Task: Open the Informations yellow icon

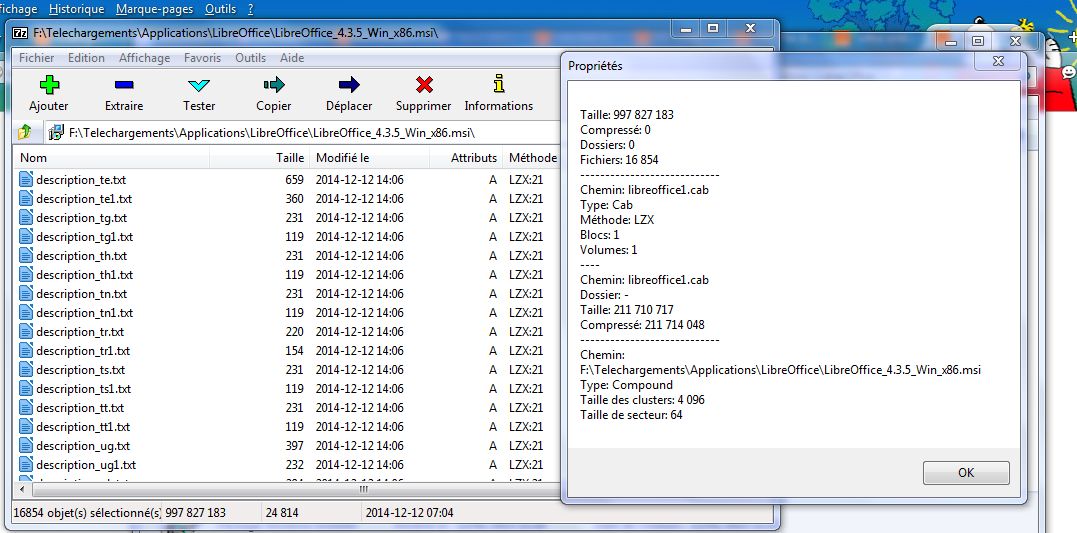Action: [498, 86]
